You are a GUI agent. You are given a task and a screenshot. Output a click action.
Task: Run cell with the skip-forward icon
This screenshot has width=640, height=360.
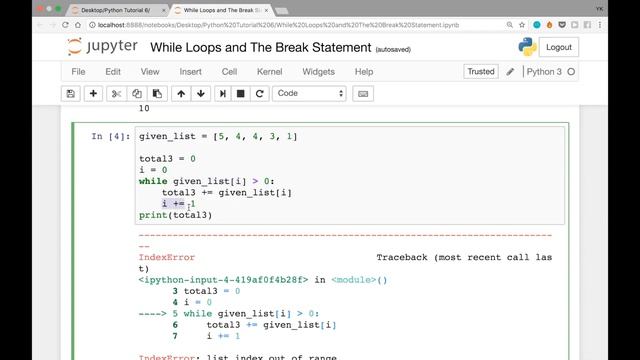222,93
